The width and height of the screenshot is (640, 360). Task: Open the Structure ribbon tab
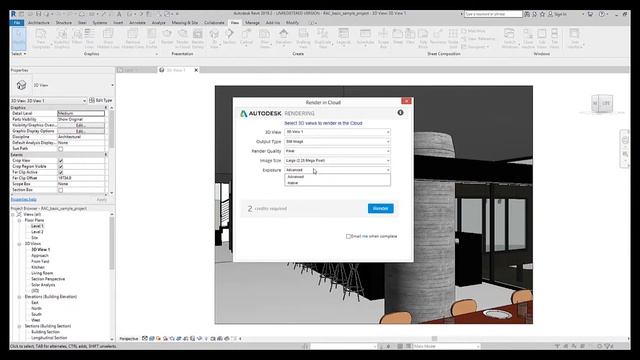tap(64, 23)
